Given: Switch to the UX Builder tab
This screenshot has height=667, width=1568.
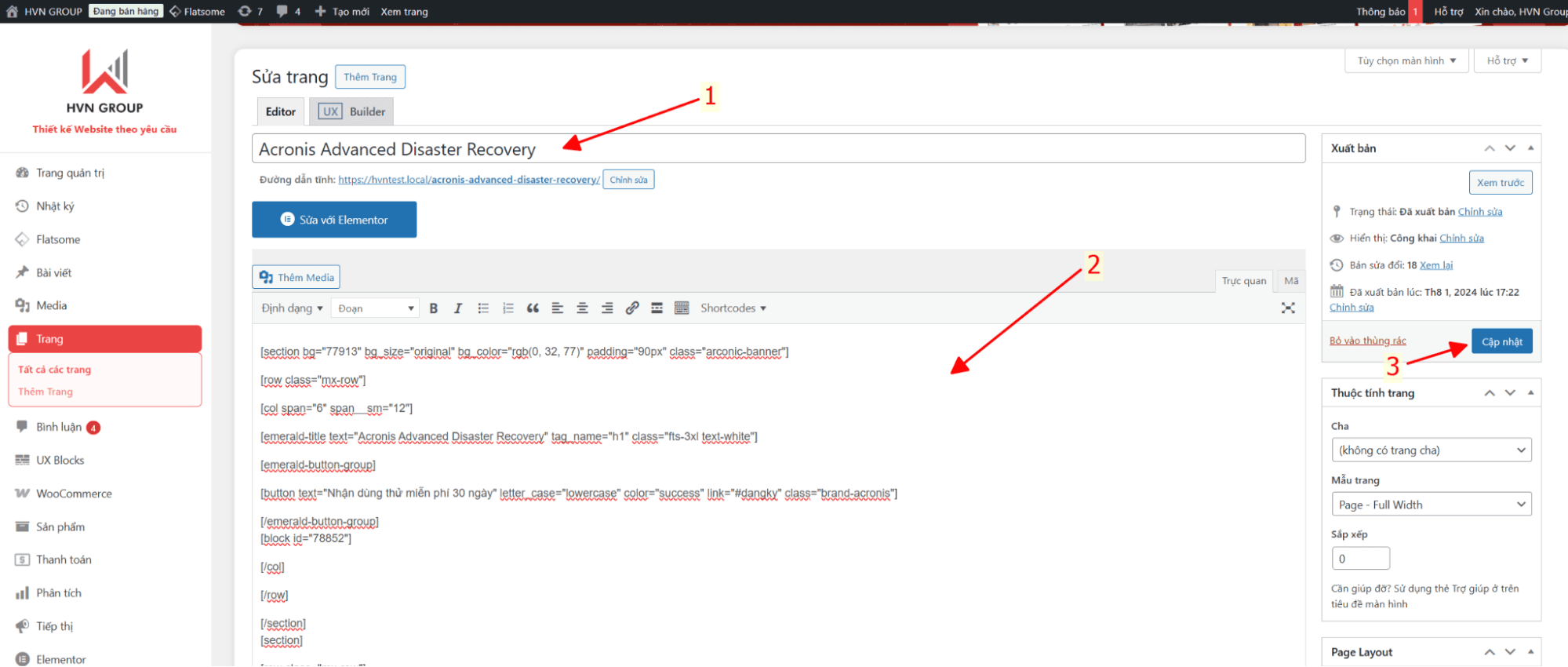Looking at the screenshot, I should click(351, 111).
